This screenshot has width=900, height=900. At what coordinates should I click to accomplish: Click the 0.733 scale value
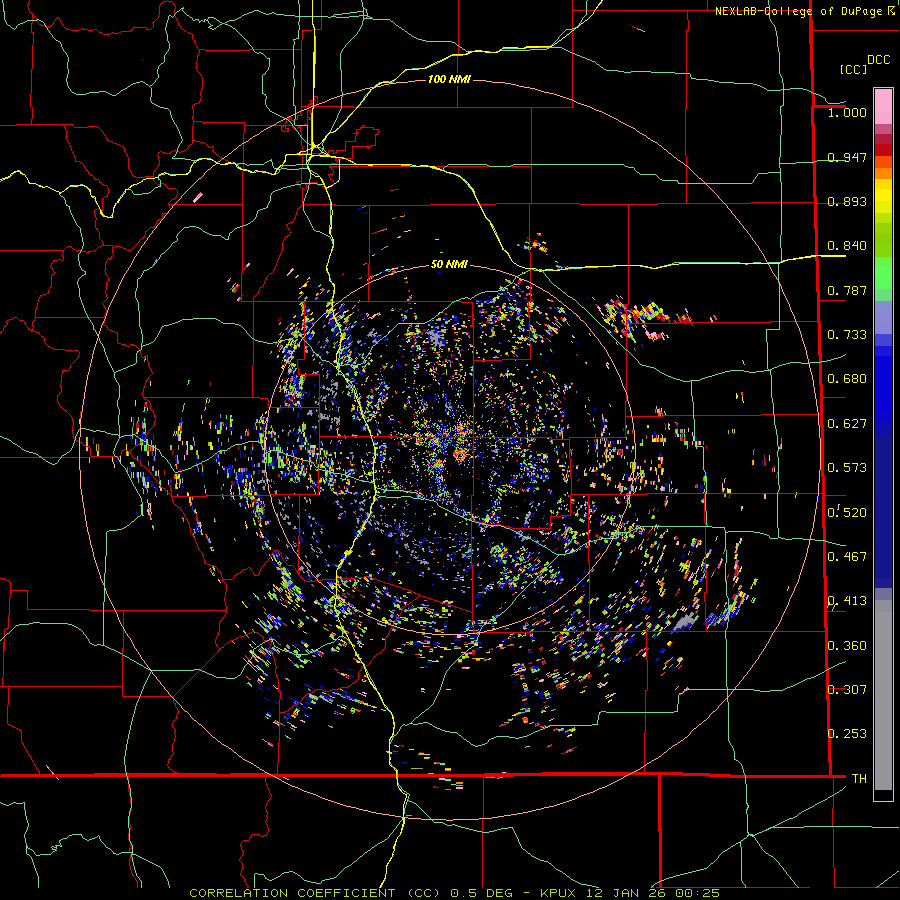click(847, 335)
